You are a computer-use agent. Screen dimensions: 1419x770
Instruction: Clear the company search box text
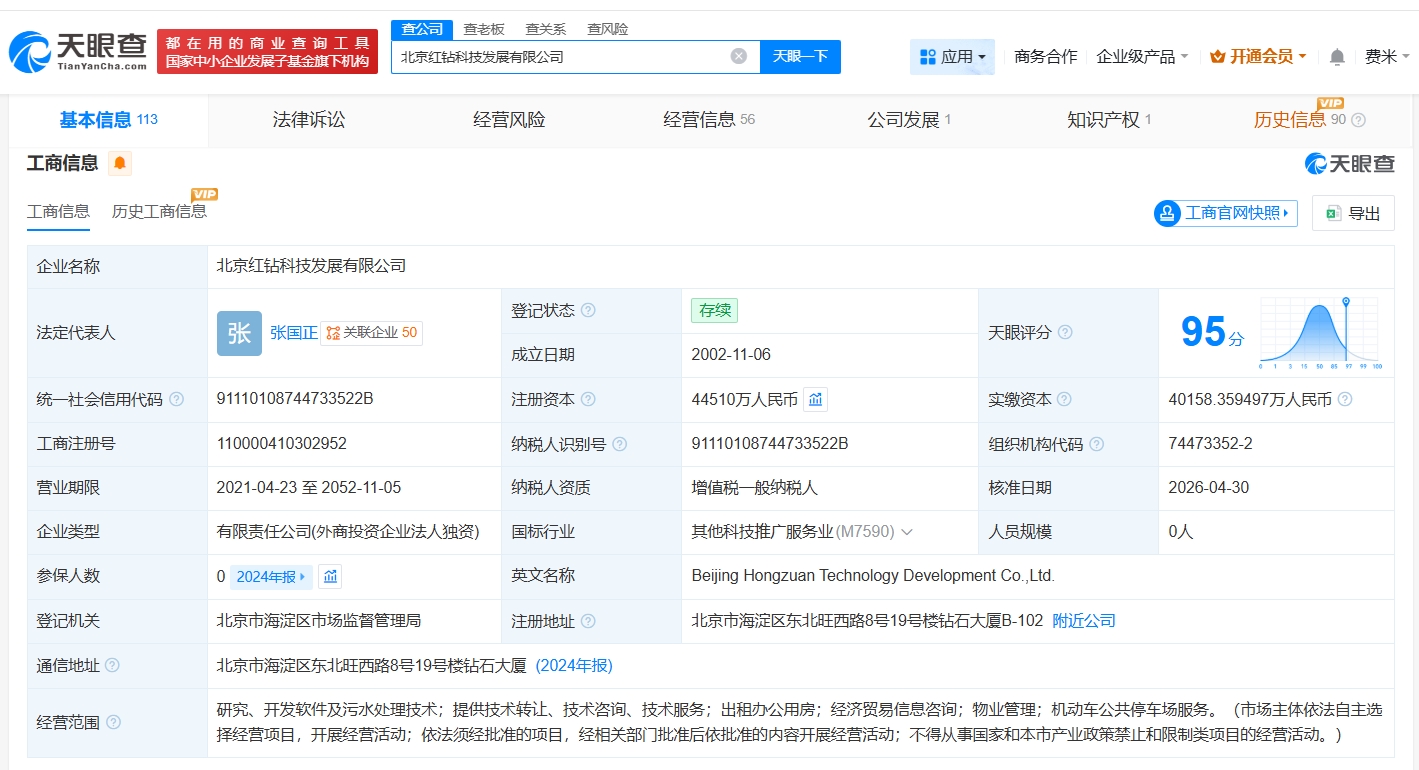pyautogui.click(x=739, y=57)
